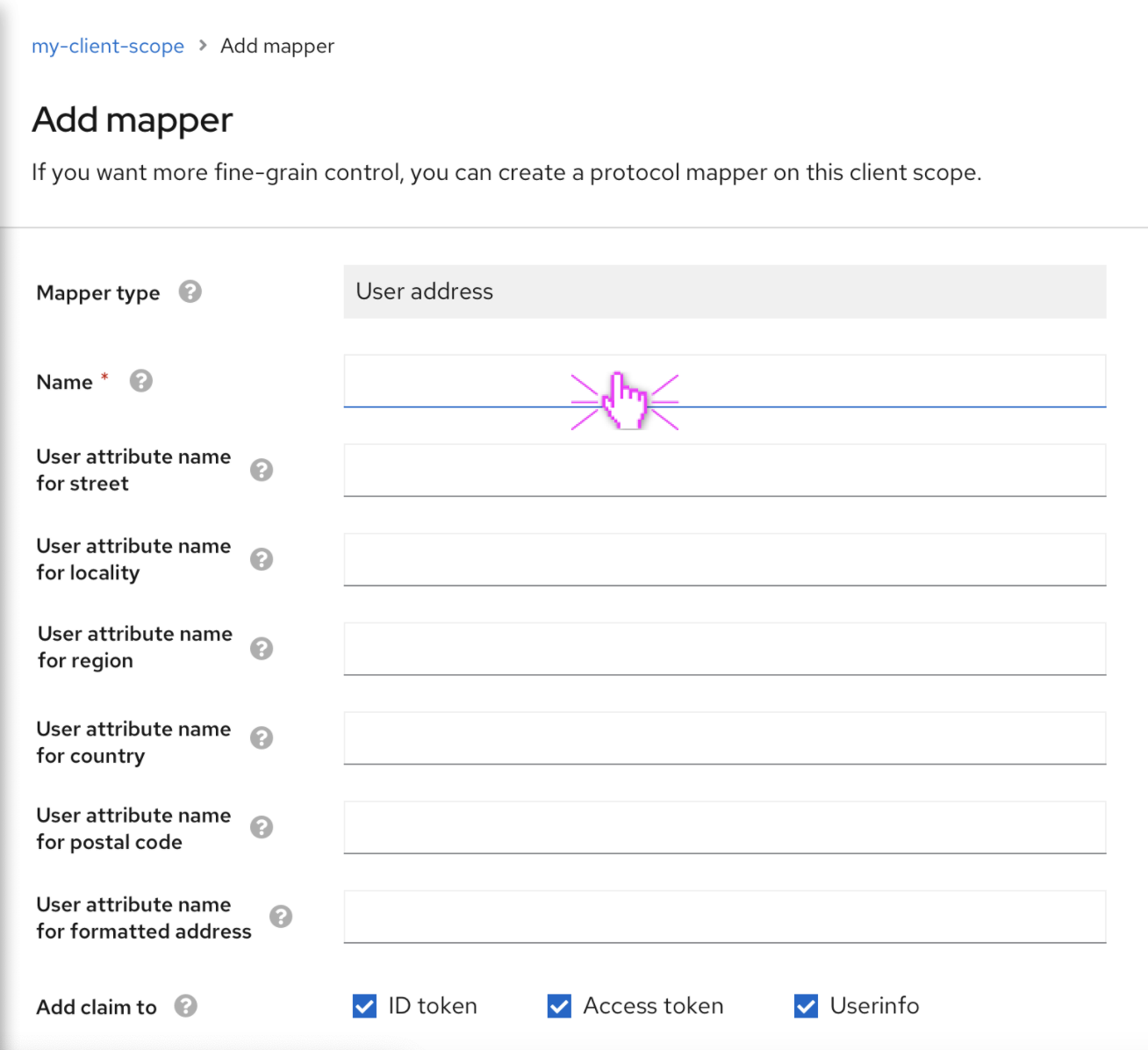This screenshot has height=1050, width=1148.
Task: Click the region attribute name field
Action: [725, 649]
